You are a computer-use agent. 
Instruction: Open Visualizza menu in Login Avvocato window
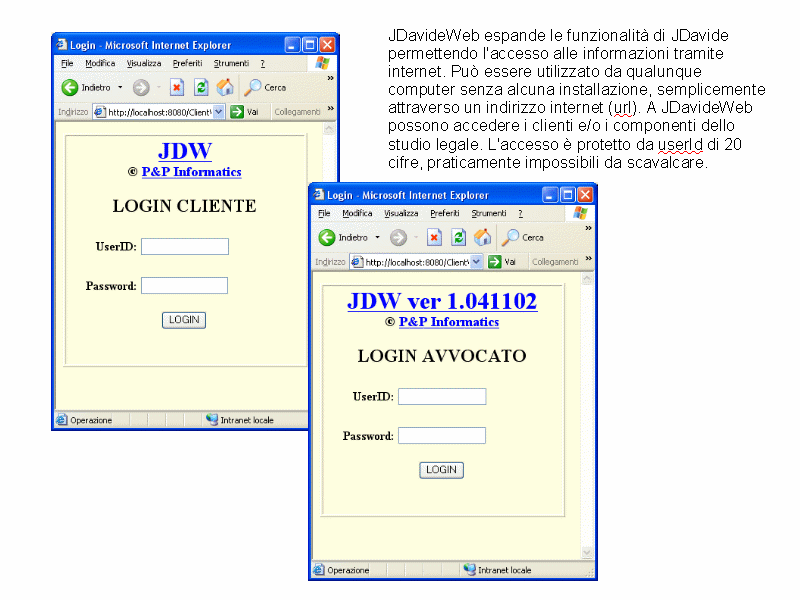tap(401, 213)
